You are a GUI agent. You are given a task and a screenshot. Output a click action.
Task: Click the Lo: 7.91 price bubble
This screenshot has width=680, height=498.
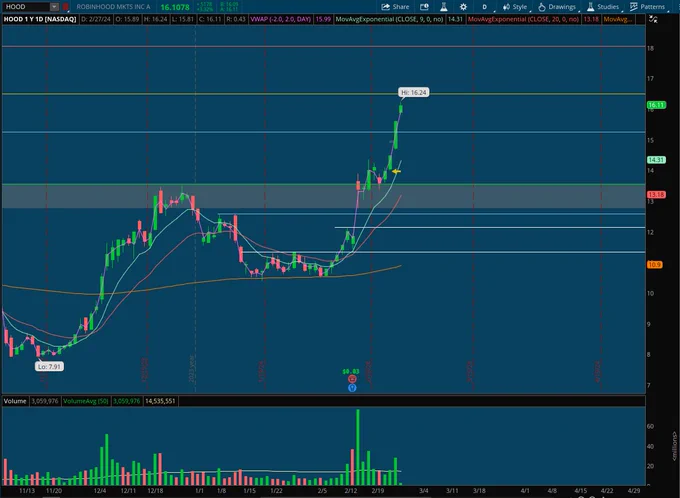49,367
